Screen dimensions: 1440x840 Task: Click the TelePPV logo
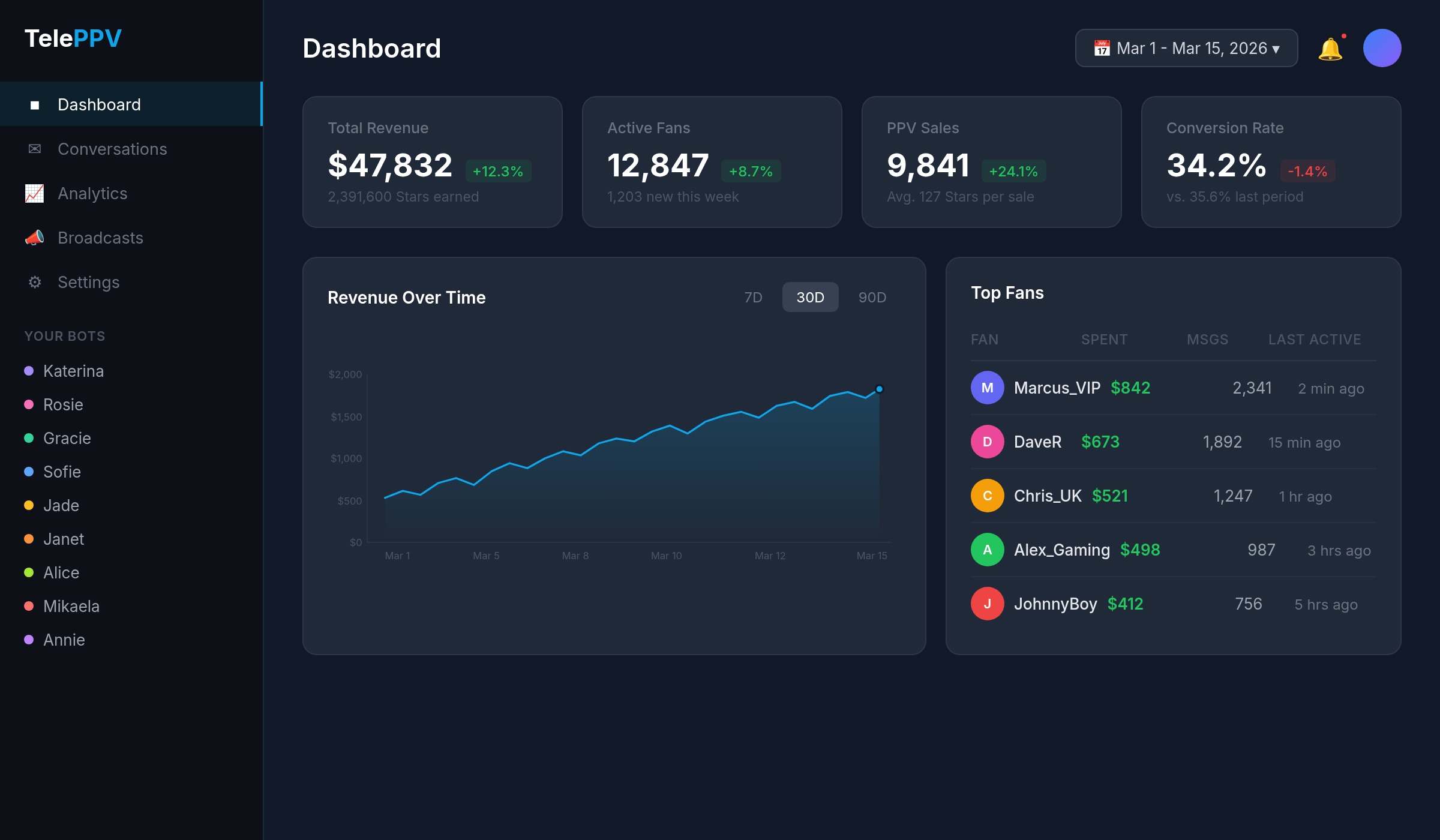pos(72,37)
